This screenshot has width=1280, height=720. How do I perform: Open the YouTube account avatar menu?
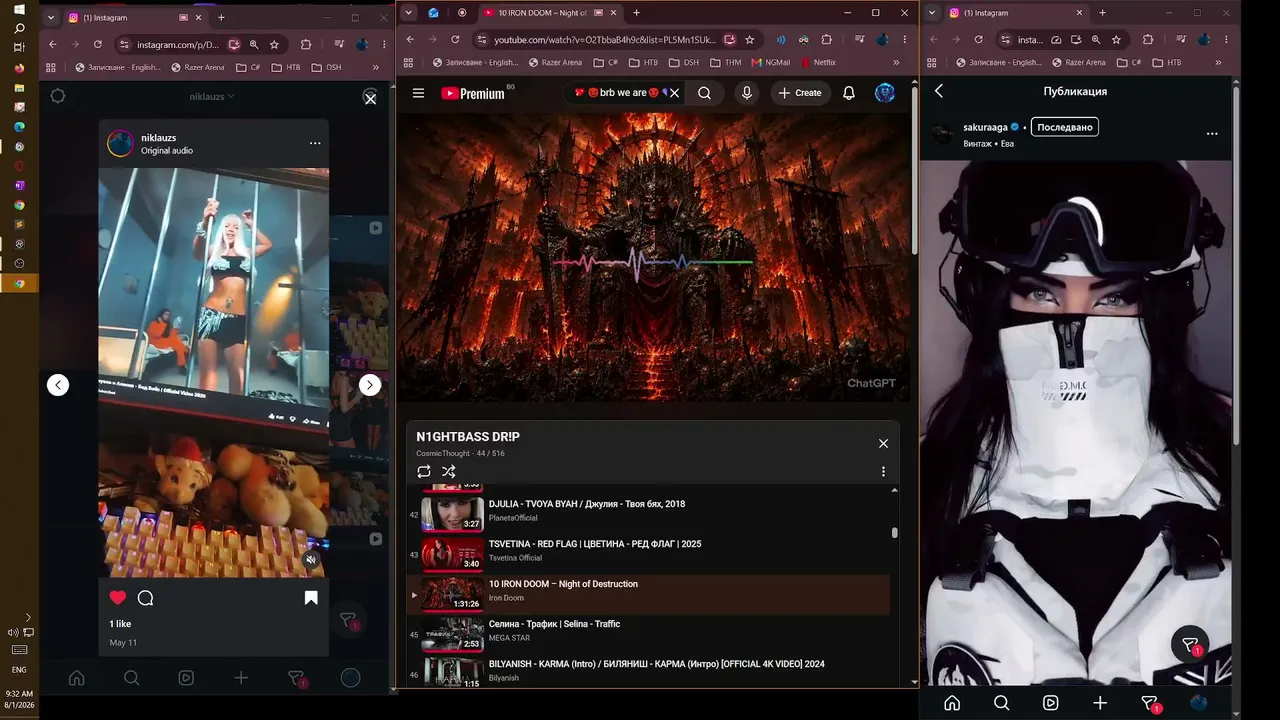[885, 93]
